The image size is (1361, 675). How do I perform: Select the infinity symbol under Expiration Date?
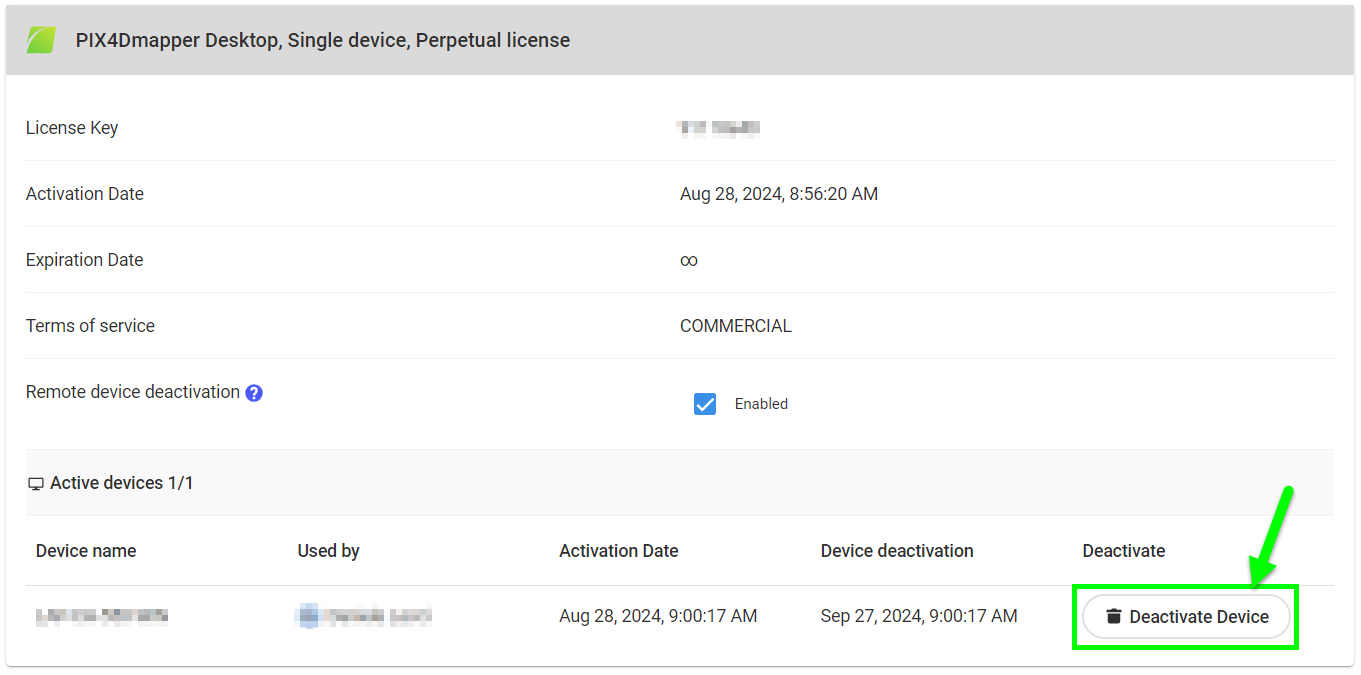pos(688,259)
